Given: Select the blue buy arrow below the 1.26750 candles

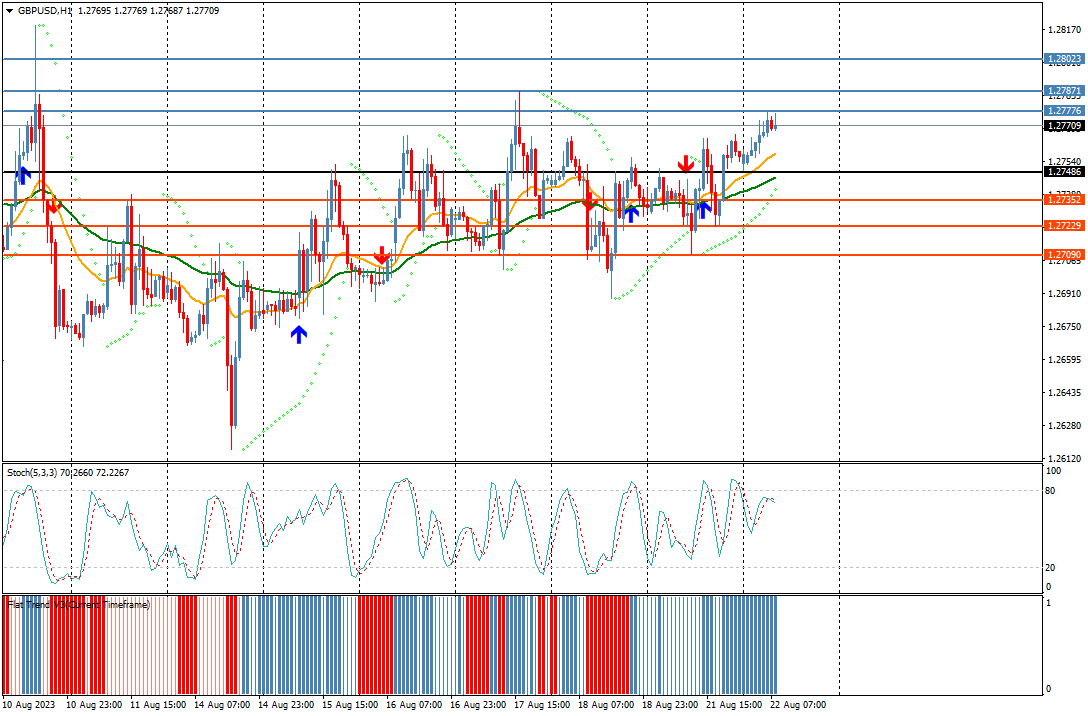Looking at the screenshot, I should [x=298, y=335].
